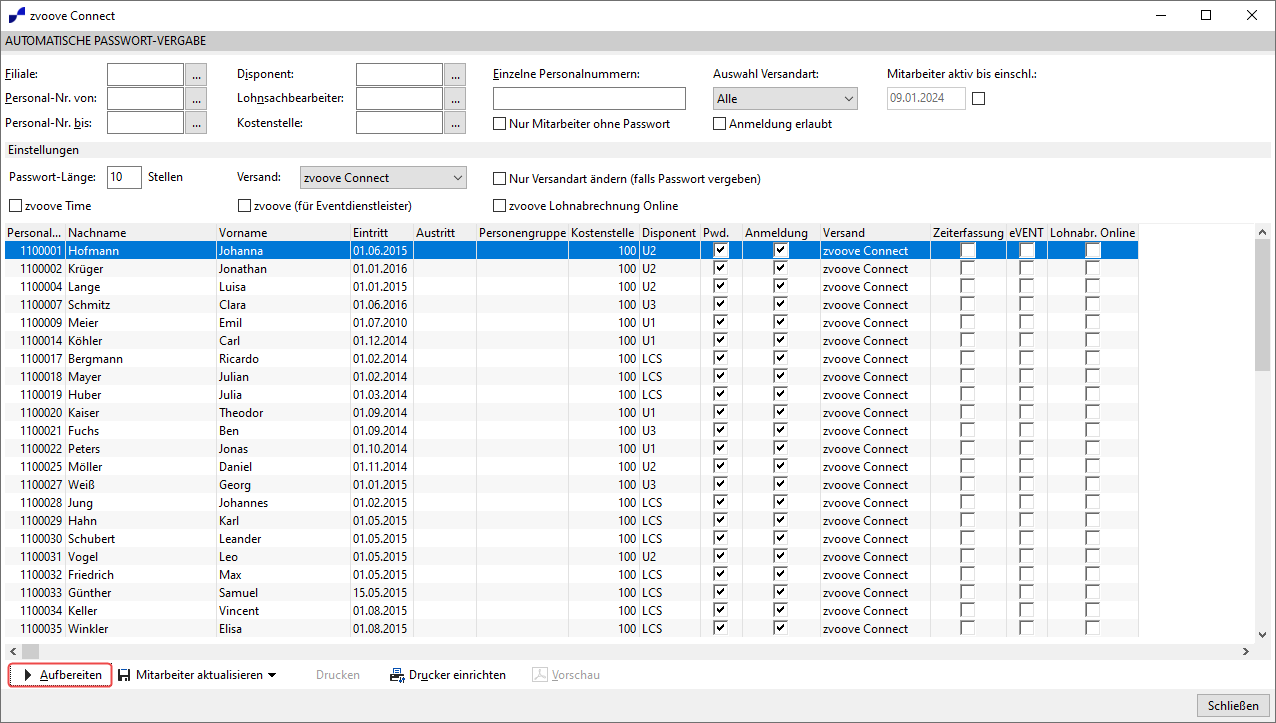Expand the Mitarbeiter aktualisieren dropdown arrow
The height and width of the screenshot is (723, 1276).
270,674
